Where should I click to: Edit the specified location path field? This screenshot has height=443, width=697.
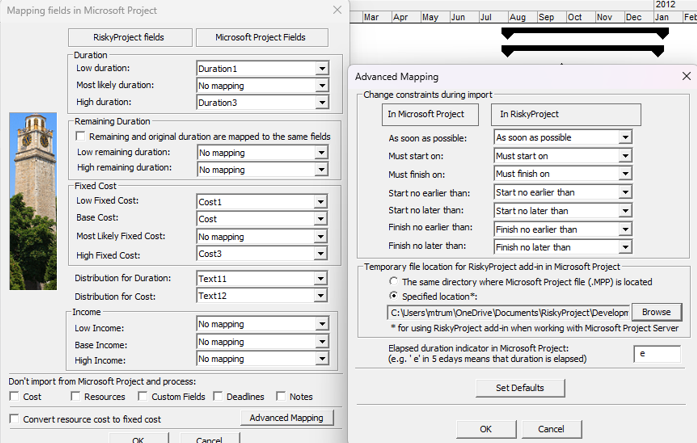pyautogui.click(x=508, y=313)
